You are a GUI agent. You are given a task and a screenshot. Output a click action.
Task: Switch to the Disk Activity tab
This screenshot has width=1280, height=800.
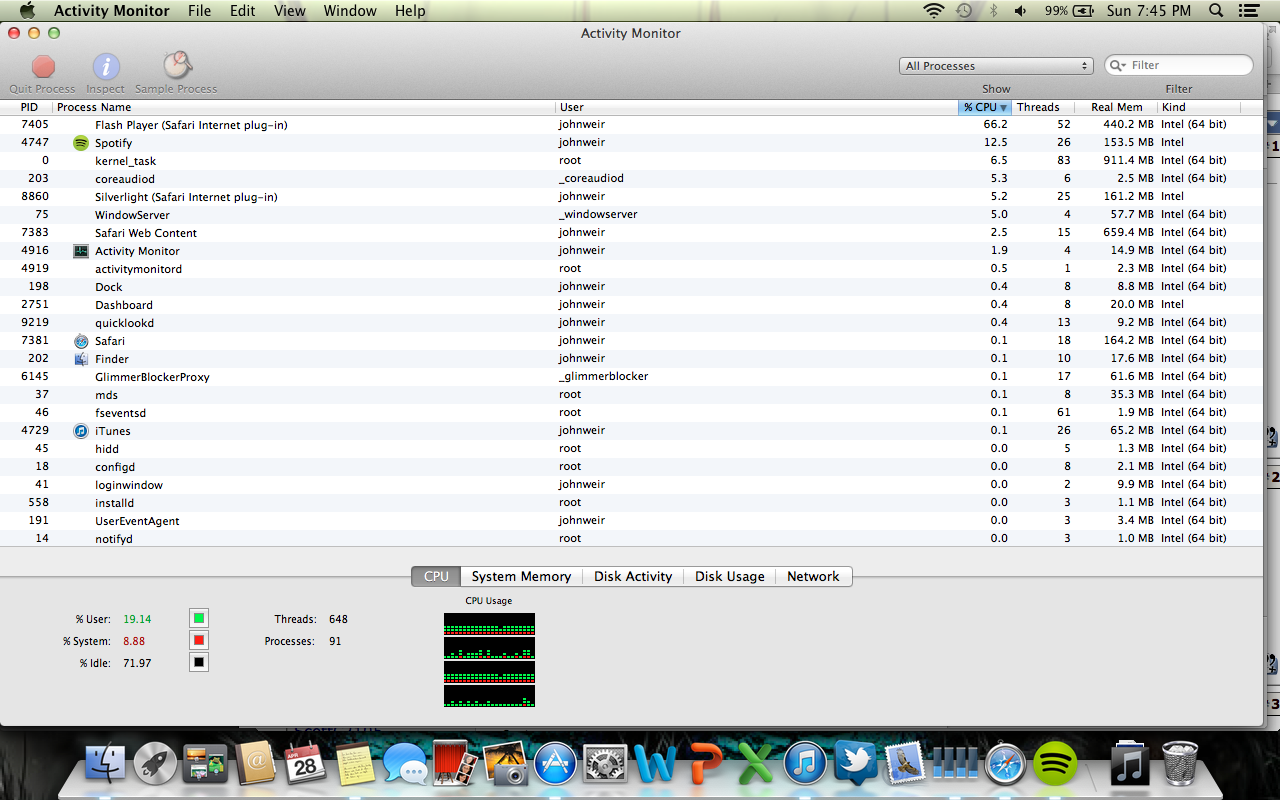click(x=633, y=576)
